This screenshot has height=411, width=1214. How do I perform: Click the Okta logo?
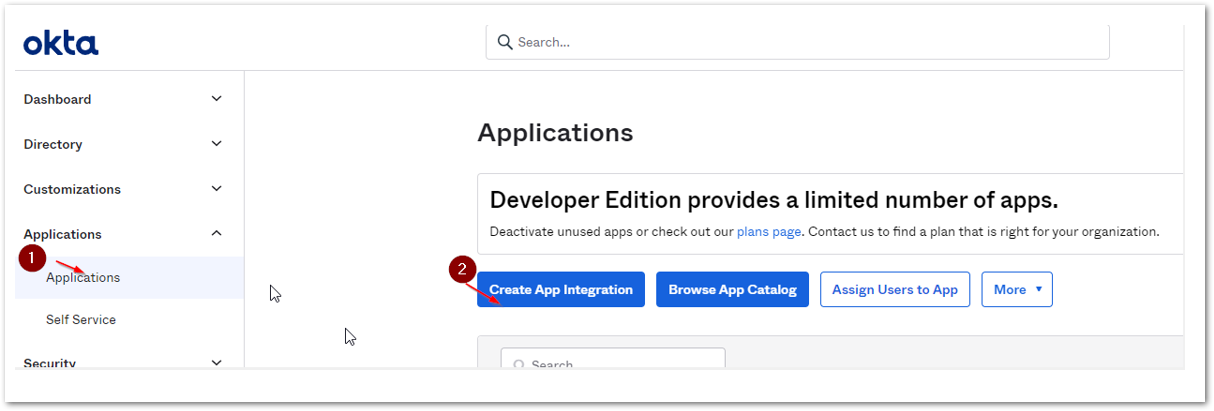click(x=61, y=43)
